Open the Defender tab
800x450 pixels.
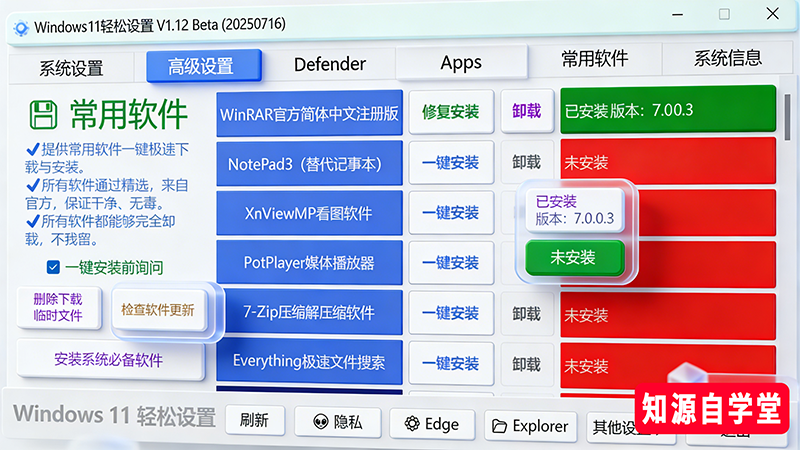330,64
